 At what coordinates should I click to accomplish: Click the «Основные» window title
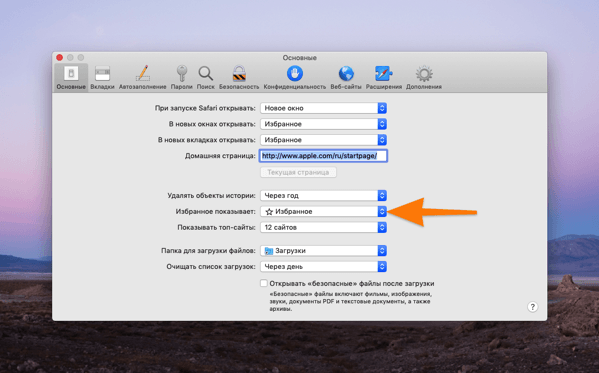coord(300,58)
